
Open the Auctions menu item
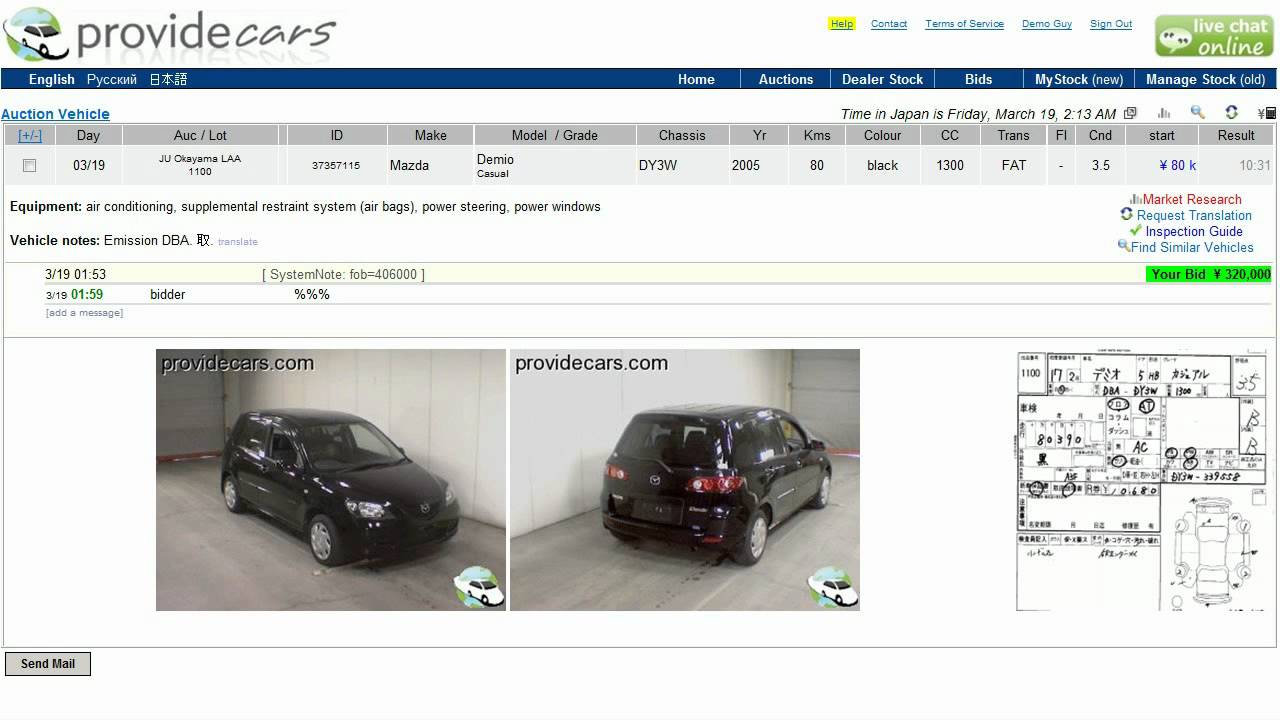click(786, 79)
